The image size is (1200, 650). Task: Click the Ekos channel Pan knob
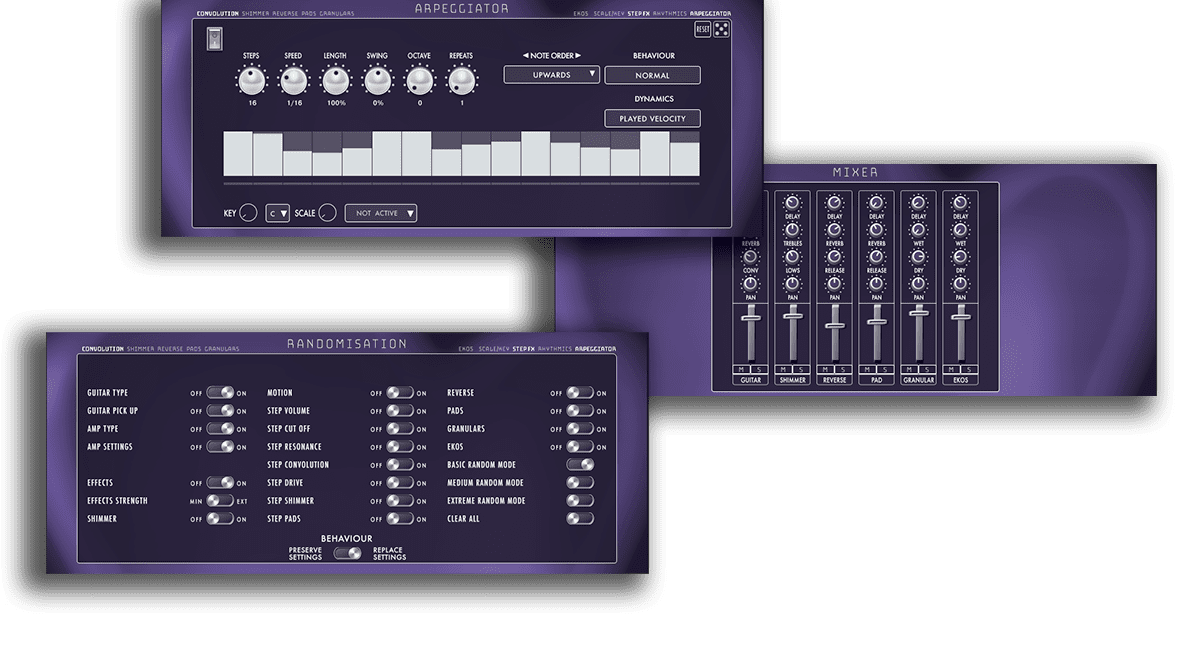click(x=960, y=284)
